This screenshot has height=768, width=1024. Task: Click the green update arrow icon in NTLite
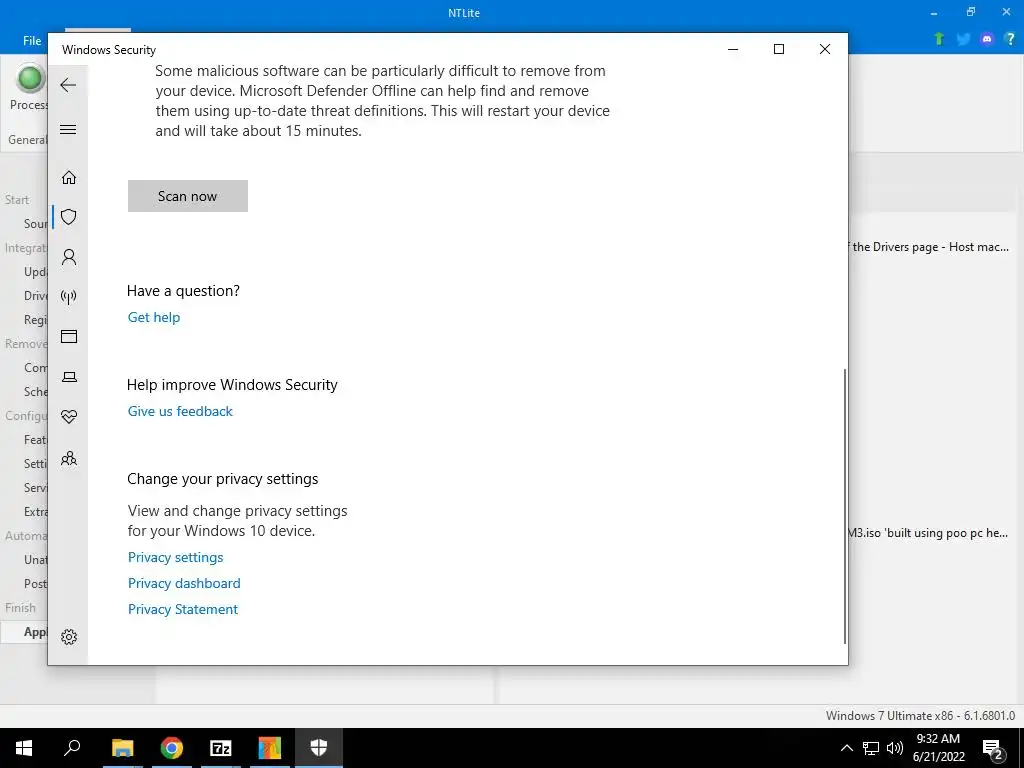point(939,39)
